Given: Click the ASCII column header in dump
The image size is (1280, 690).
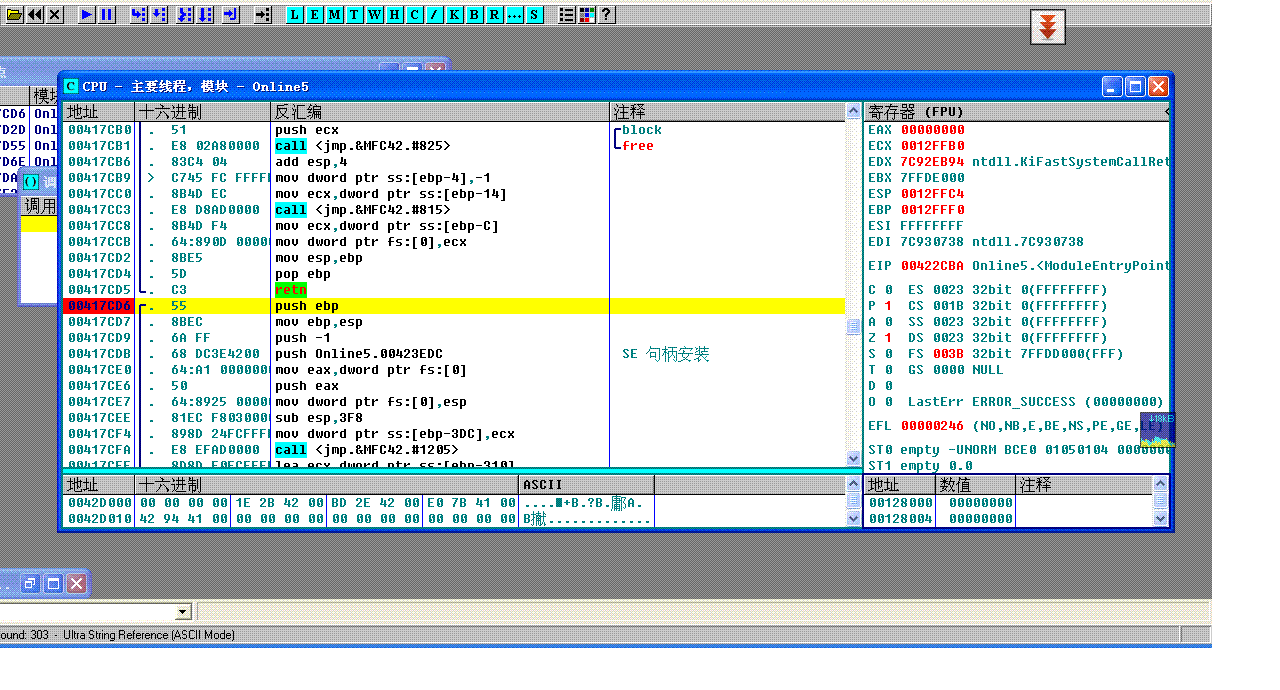Looking at the screenshot, I should (587, 485).
